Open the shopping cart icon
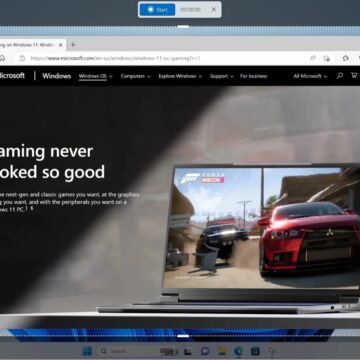Screen dimensions: 360x360 [354, 76]
